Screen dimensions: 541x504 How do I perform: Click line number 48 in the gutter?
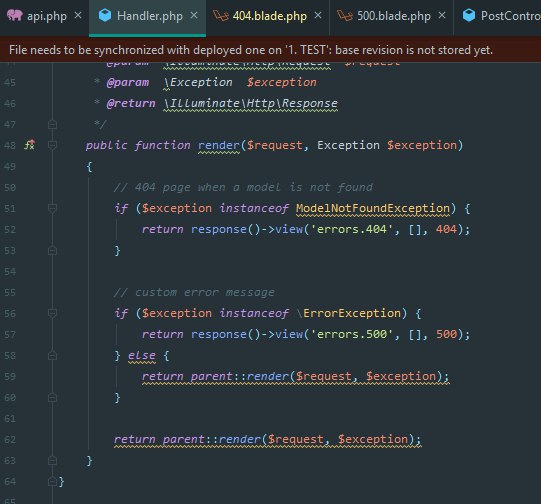pyautogui.click(x=10, y=145)
